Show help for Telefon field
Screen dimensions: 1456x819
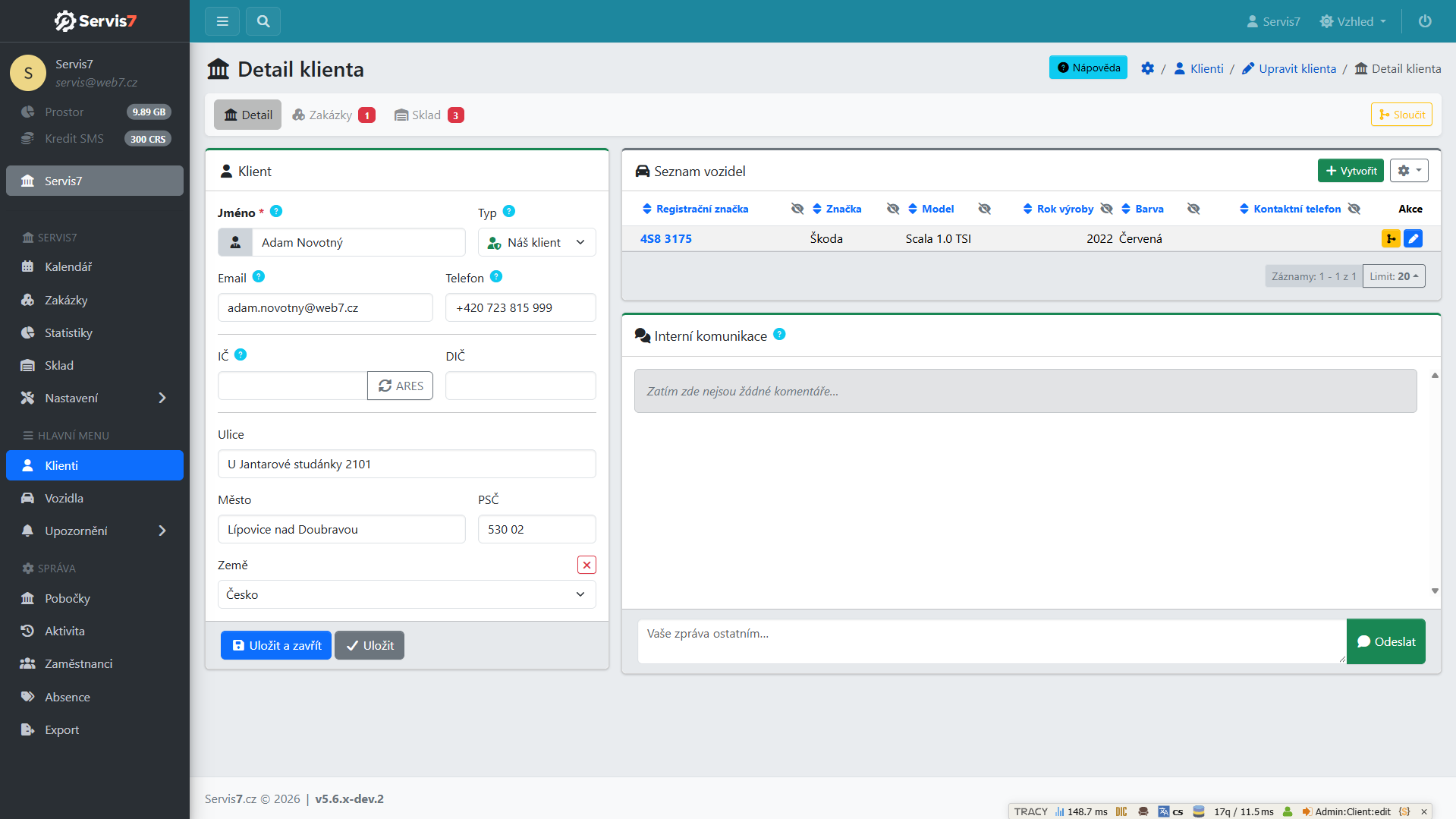pos(496,277)
